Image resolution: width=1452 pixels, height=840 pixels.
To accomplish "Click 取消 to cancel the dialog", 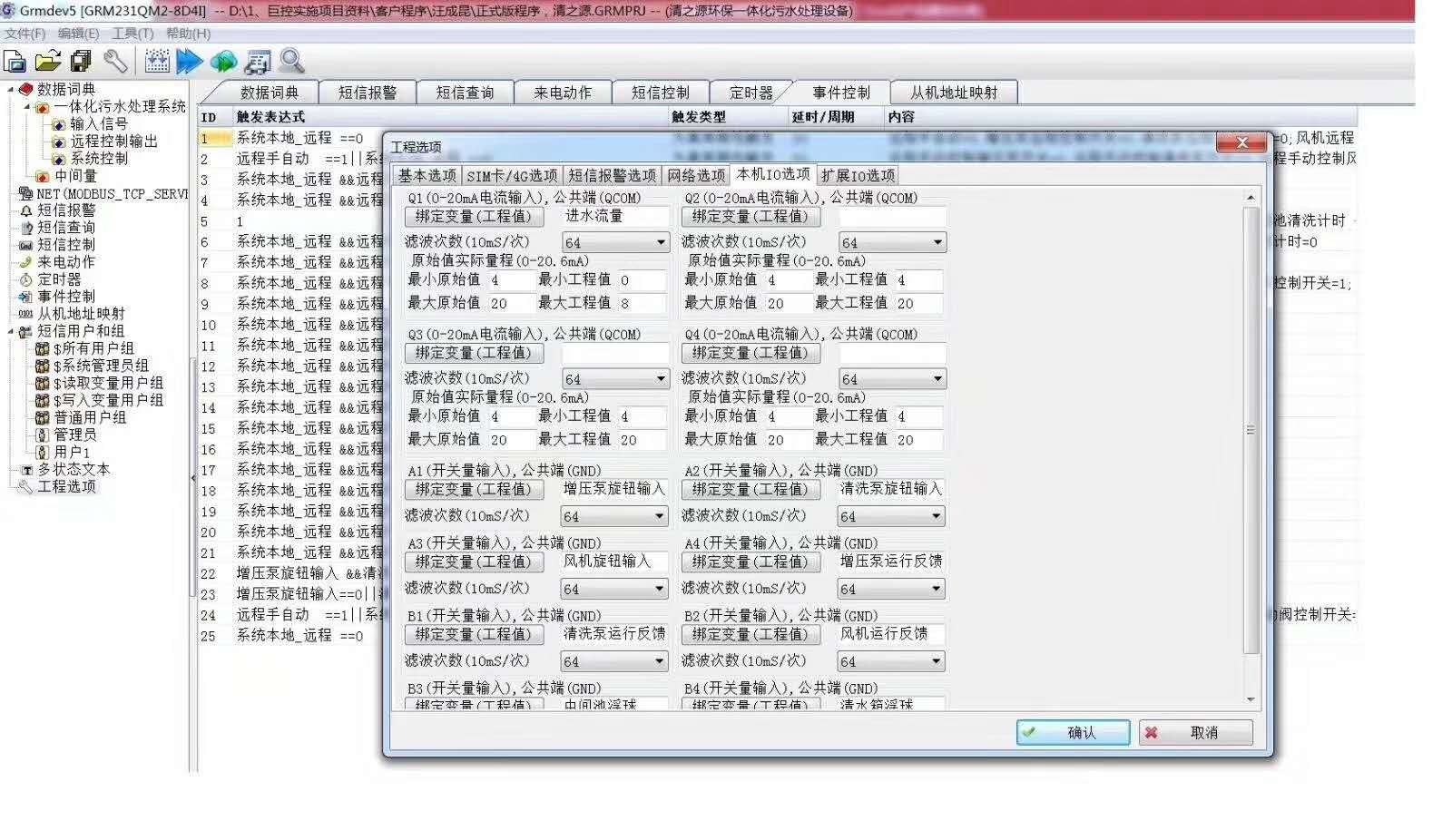I will 1196,732.
